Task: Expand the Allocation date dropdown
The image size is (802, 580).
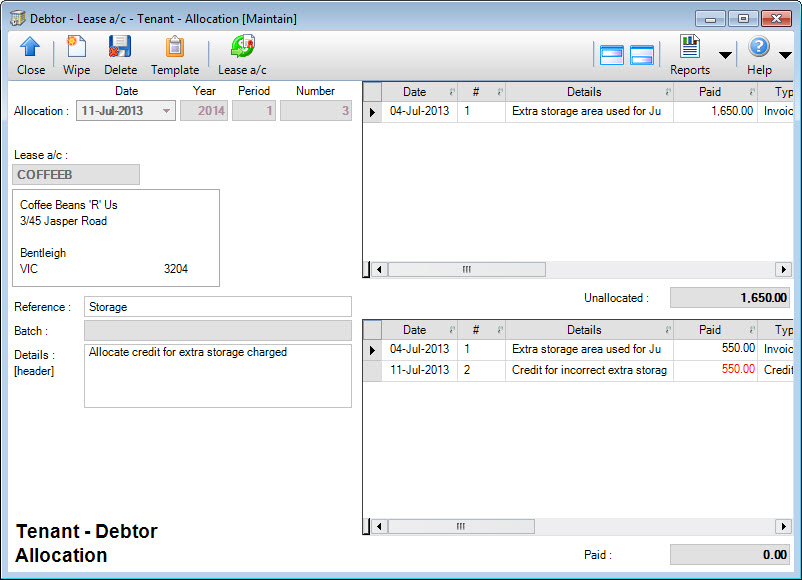Action: tap(166, 111)
